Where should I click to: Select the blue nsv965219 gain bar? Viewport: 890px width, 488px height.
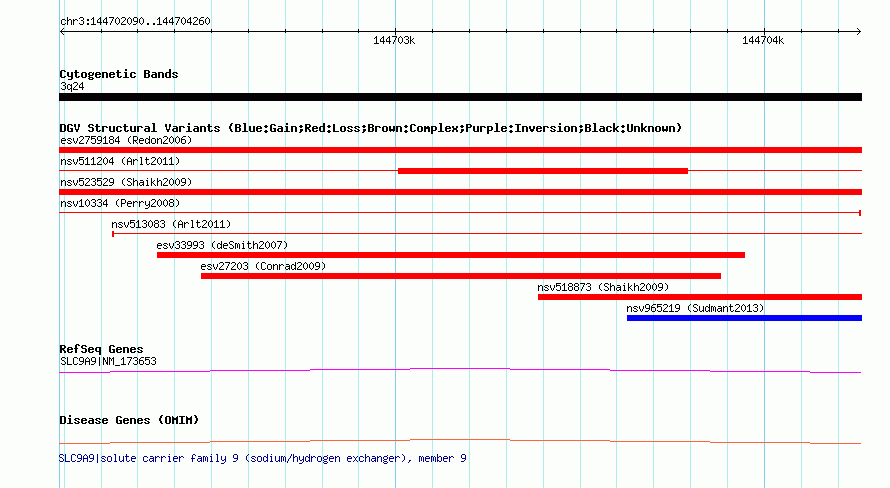744,318
